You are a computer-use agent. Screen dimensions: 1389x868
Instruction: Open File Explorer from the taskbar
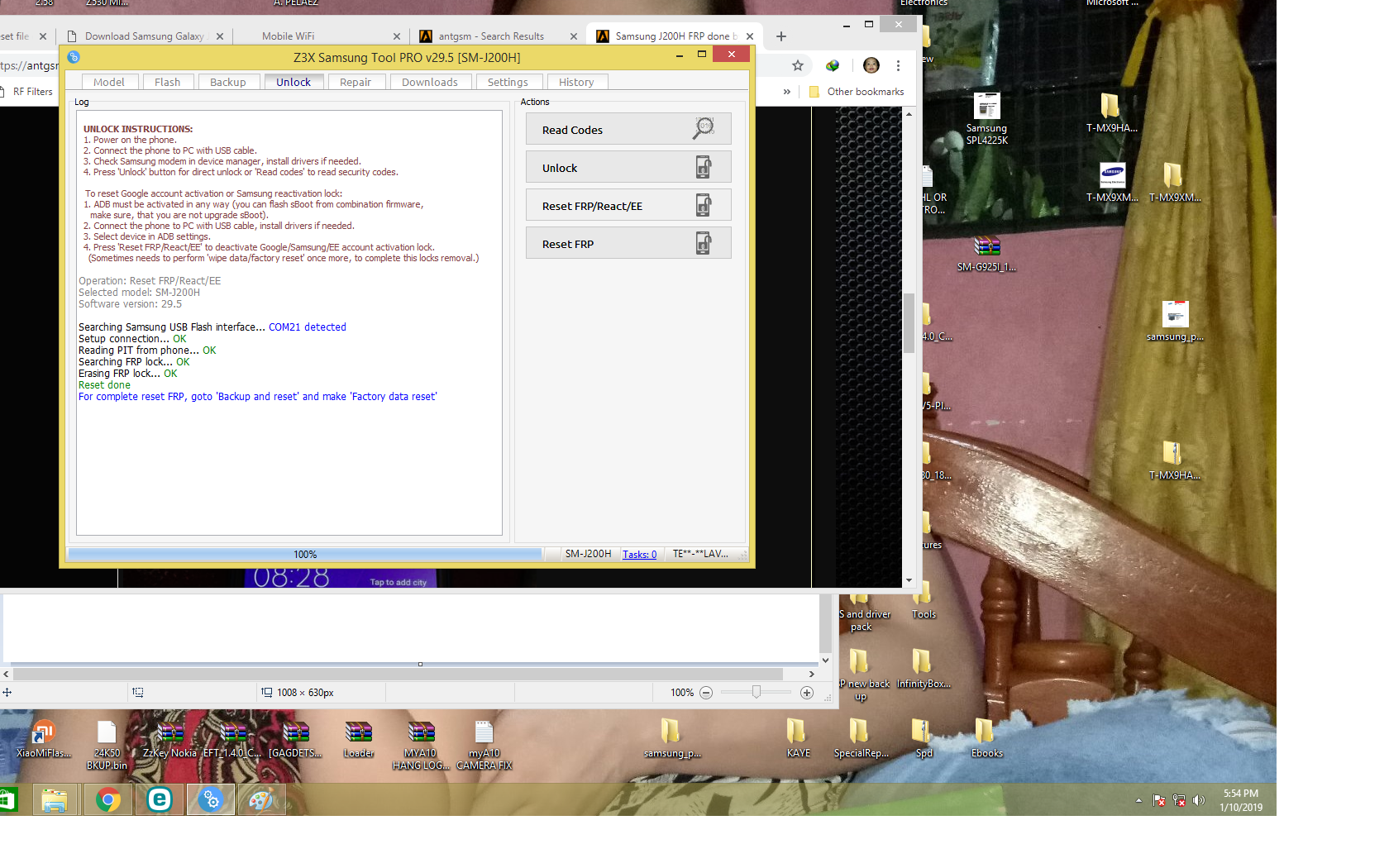tap(55, 799)
